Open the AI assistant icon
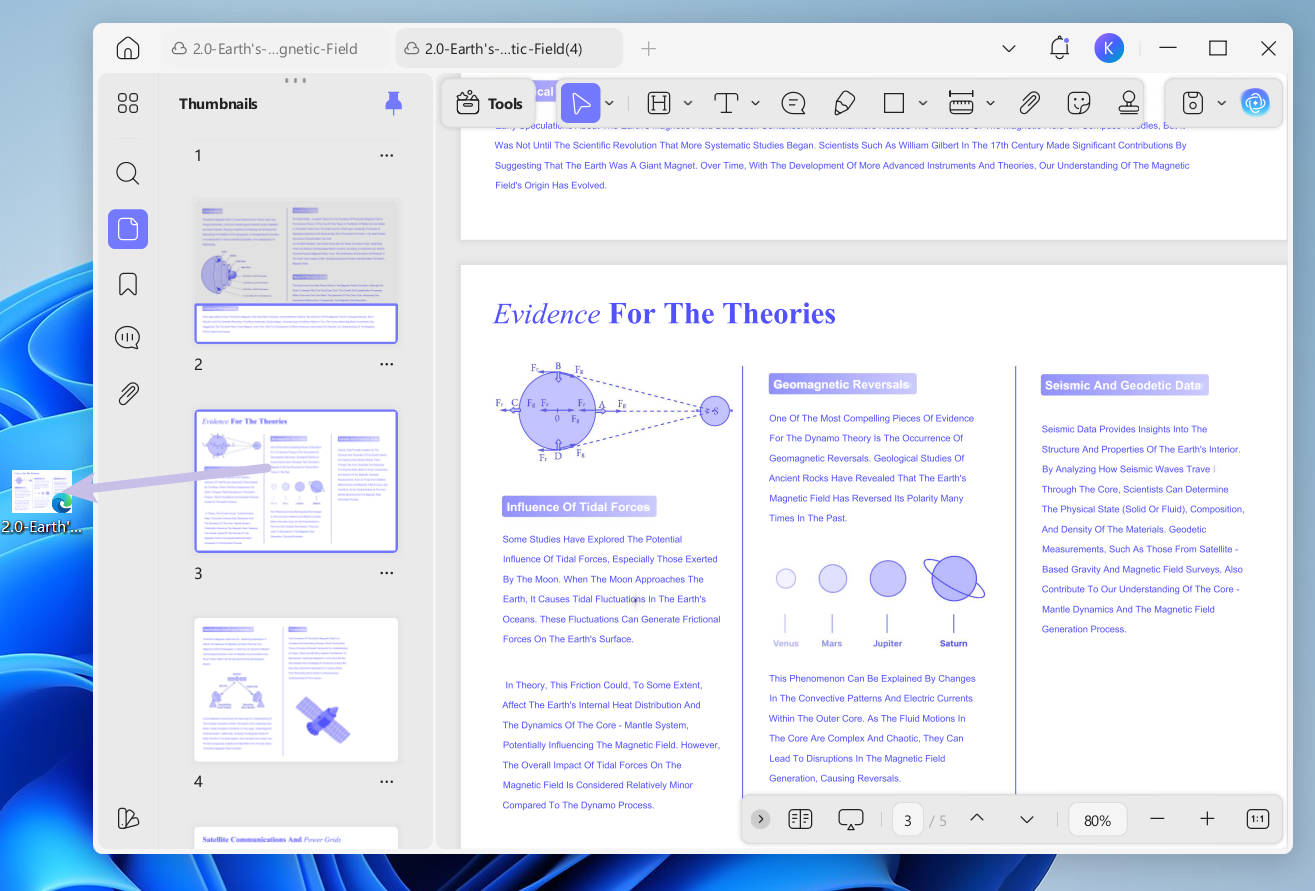Image resolution: width=1315 pixels, height=891 pixels. 1255,102
